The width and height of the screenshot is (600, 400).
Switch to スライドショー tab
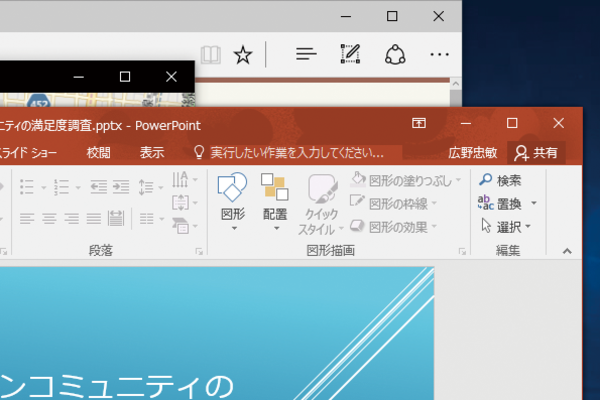[28, 153]
